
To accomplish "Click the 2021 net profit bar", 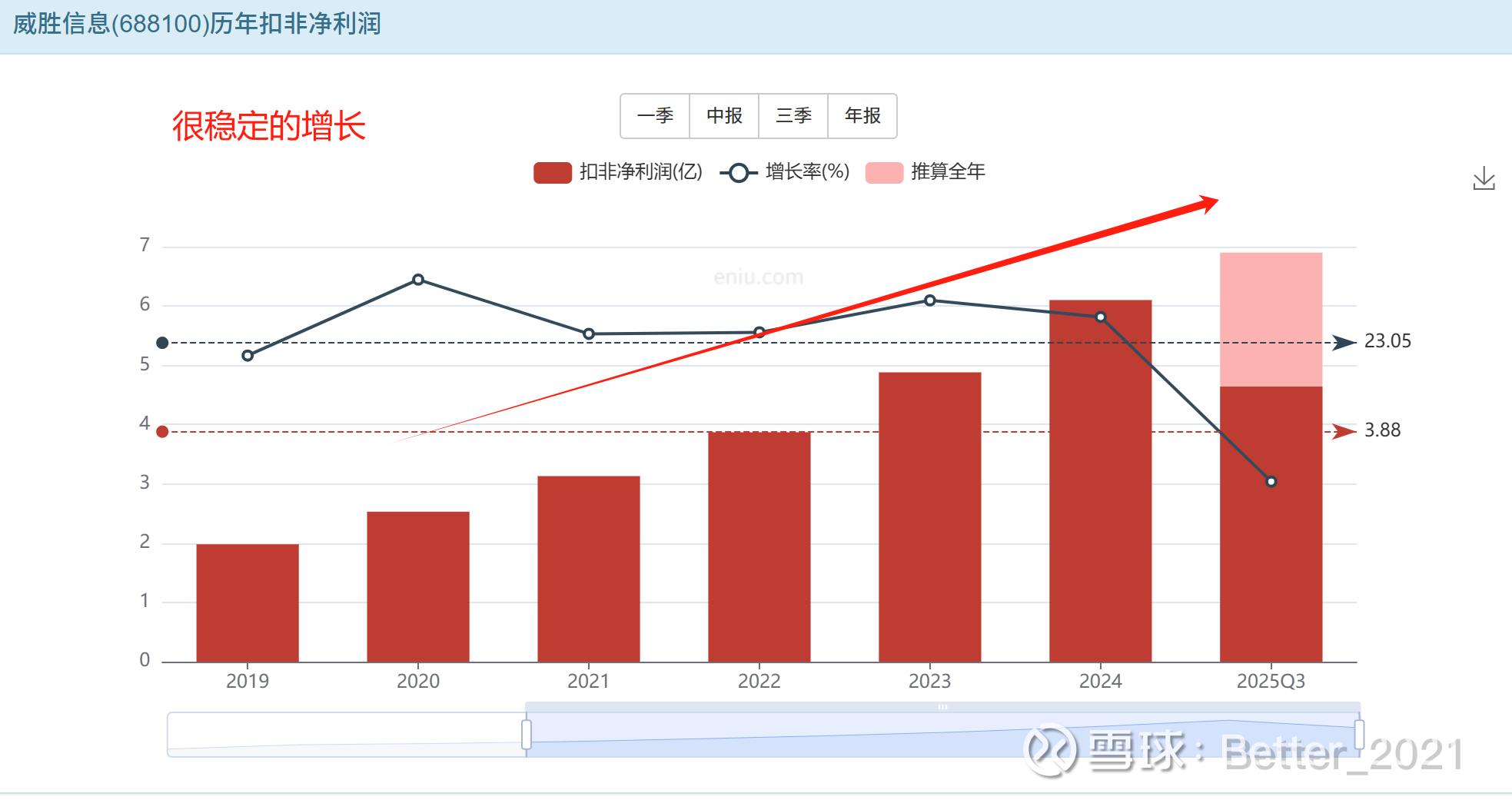I will (x=589, y=569).
